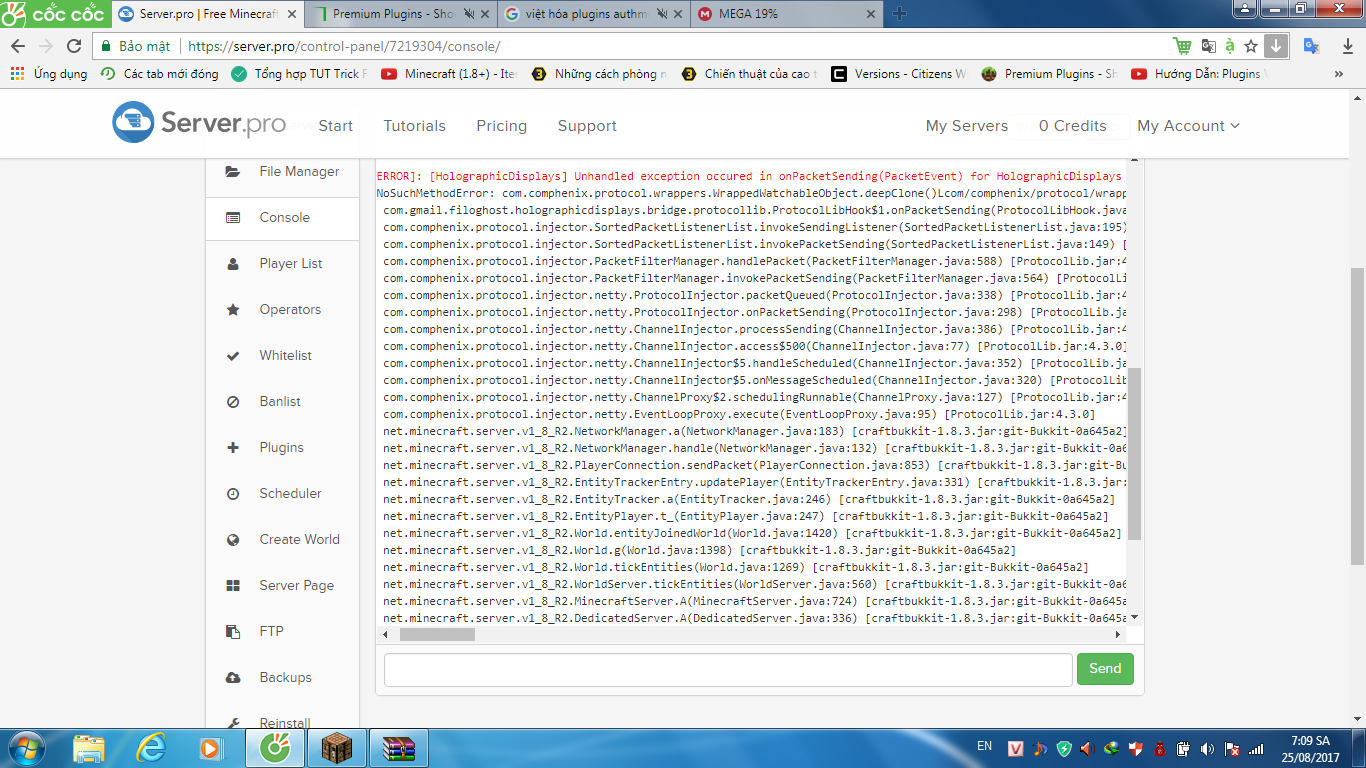Open the File Manager folder icon in sidebar
The image size is (1366, 768).
click(x=233, y=172)
